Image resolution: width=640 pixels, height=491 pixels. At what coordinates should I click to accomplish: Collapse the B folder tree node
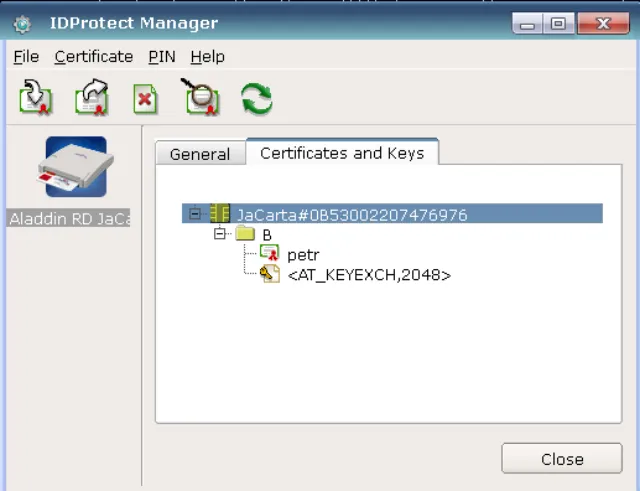click(220, 234)
